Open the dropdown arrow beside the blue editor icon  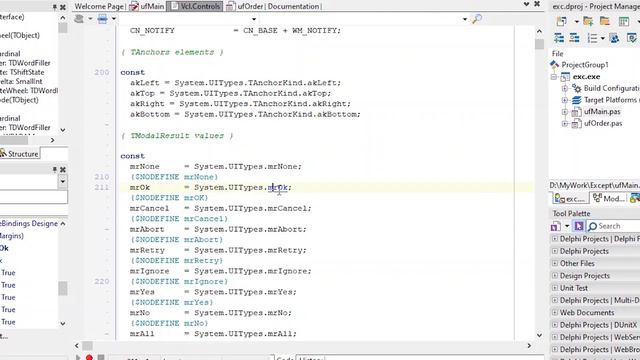[x=114, y=19]
